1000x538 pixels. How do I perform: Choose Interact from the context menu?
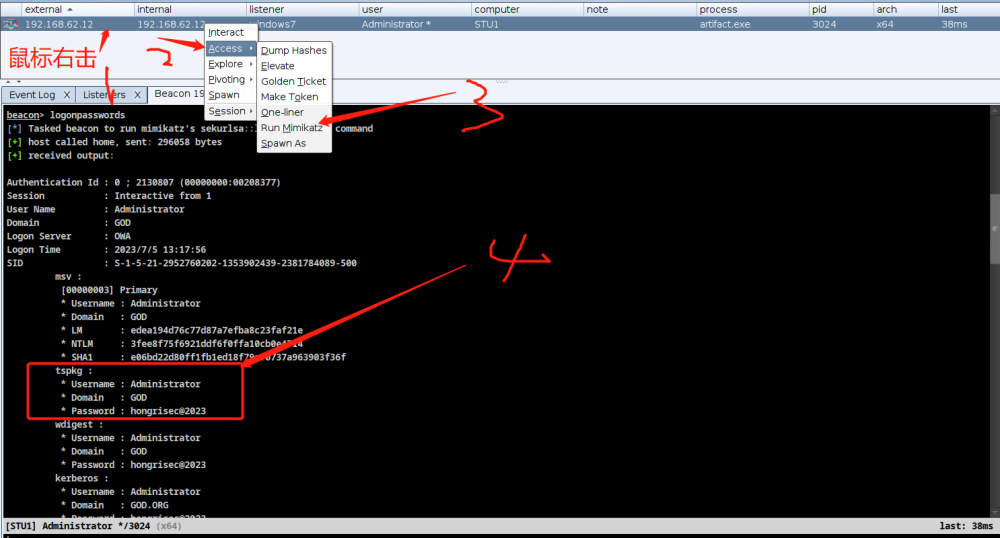[x=226, y=33]
